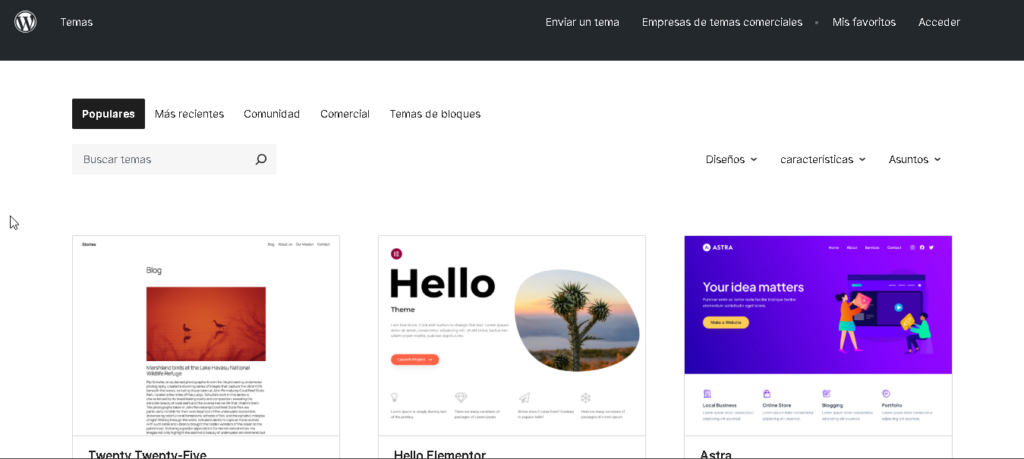Open Mis favoritos link
Image resolution: width=1024 pixels, height=459 pixels.
tap(864, 22)
